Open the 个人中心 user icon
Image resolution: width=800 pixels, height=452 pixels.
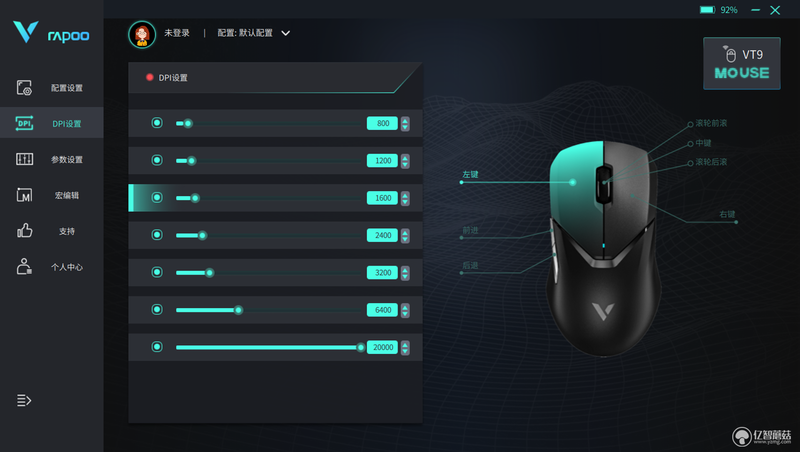[x=24, y=266]
